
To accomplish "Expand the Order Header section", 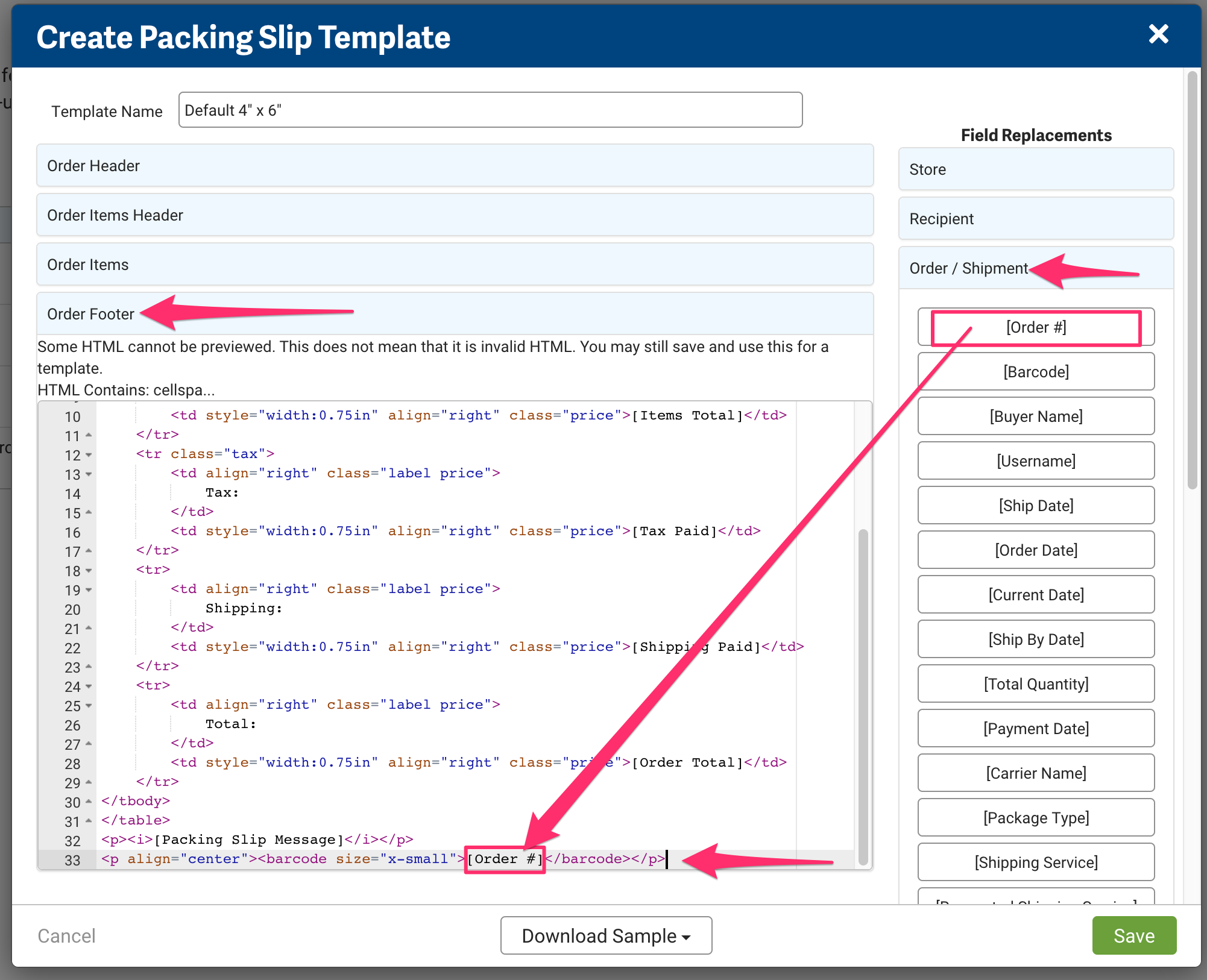I will coord(455,166).
